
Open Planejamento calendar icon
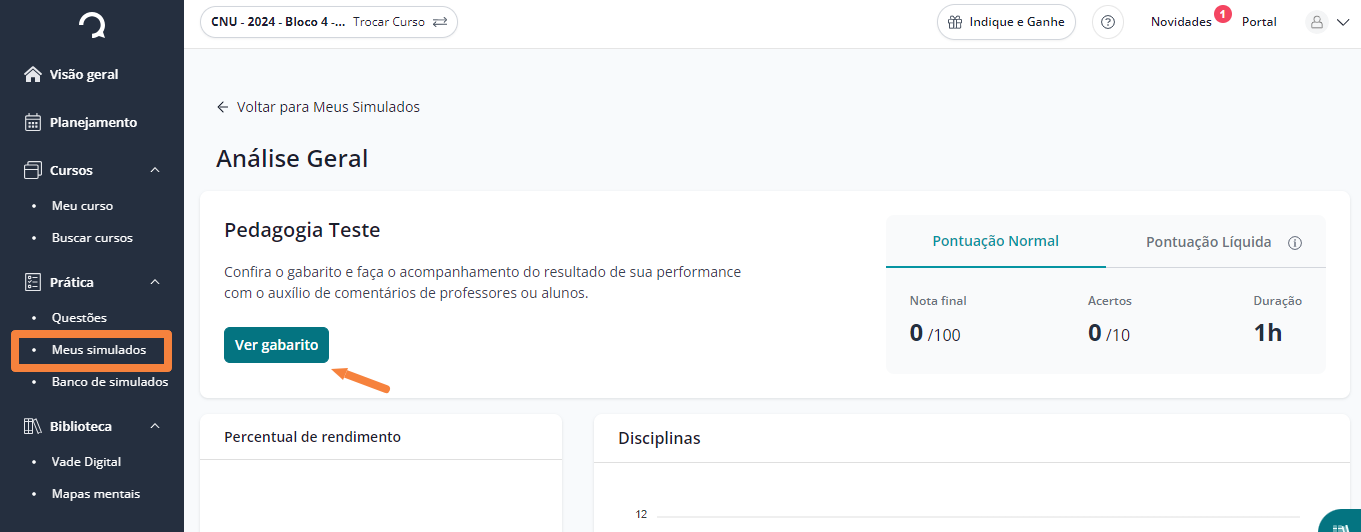[x=32, y=122]
